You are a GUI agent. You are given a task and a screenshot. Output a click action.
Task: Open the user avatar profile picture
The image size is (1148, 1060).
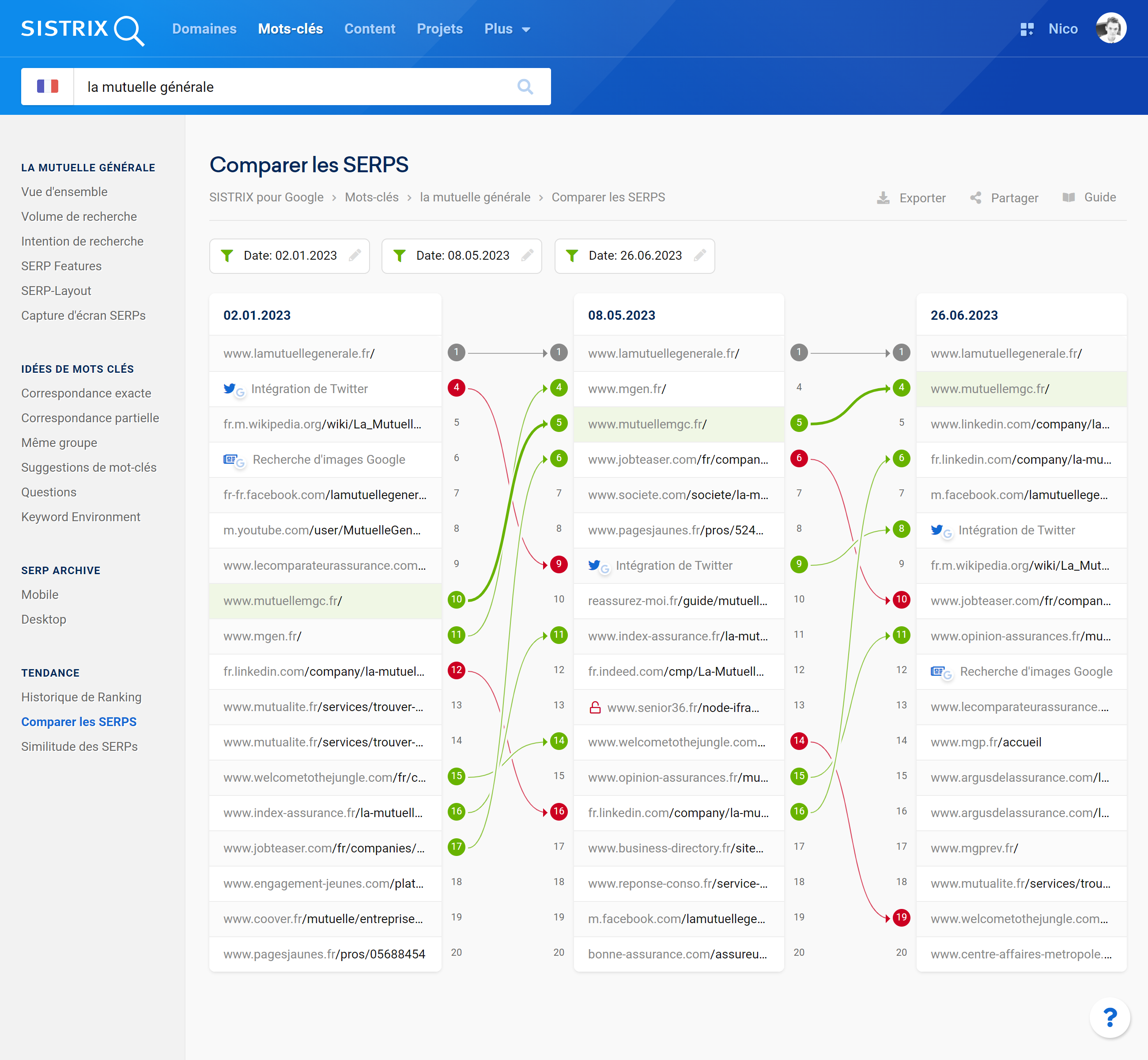(1111, 28)
